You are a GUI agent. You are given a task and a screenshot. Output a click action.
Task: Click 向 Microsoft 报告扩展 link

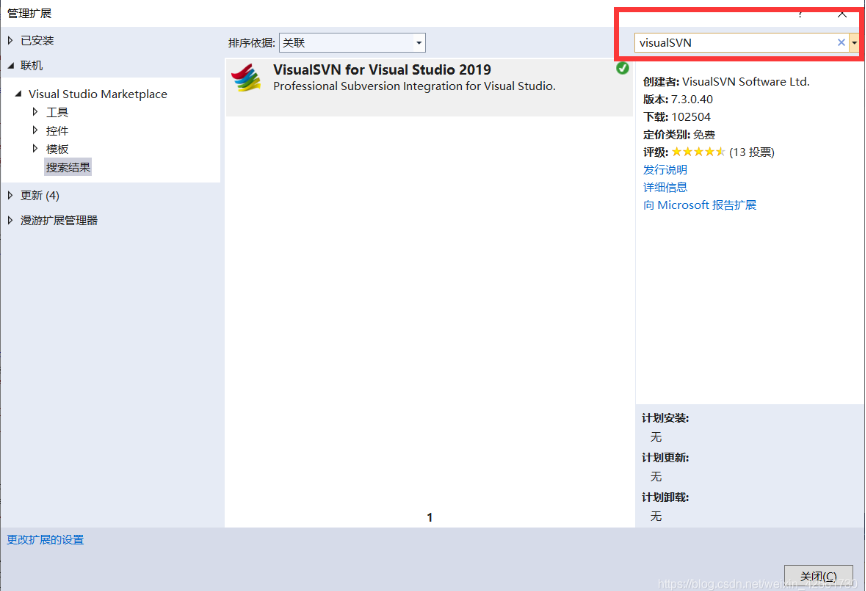699,205
